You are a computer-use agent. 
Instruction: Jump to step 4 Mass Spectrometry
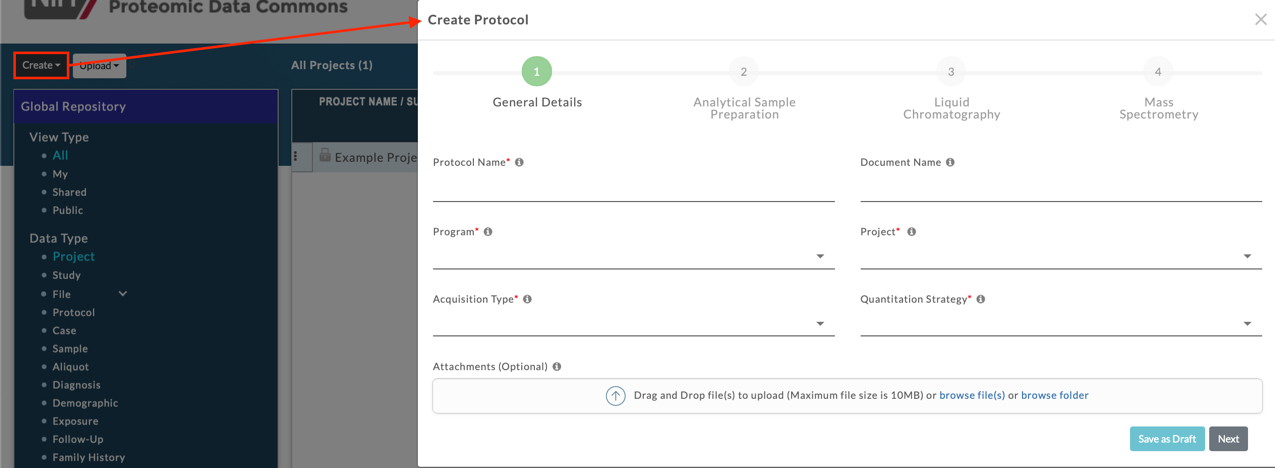pyautogui.click(x=1158, y=72)
